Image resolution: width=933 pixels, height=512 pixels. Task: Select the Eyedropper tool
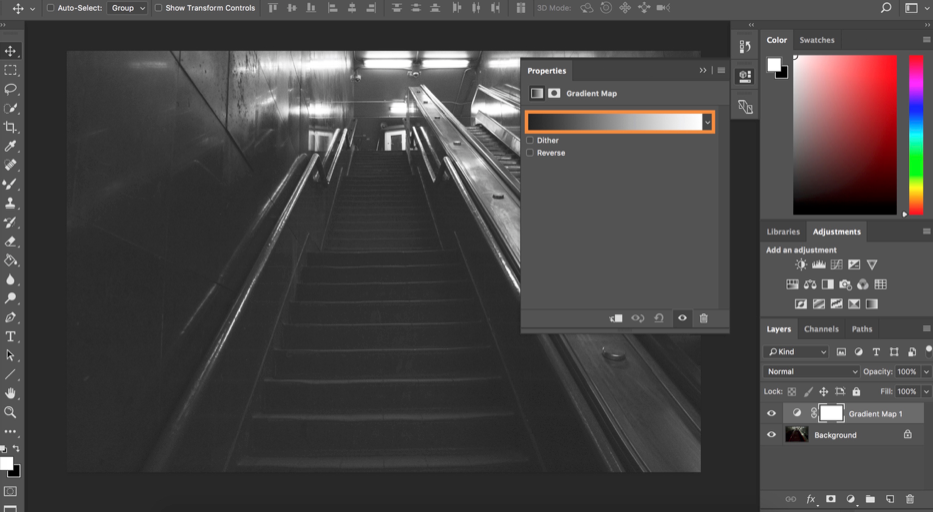tap(10, 146)
